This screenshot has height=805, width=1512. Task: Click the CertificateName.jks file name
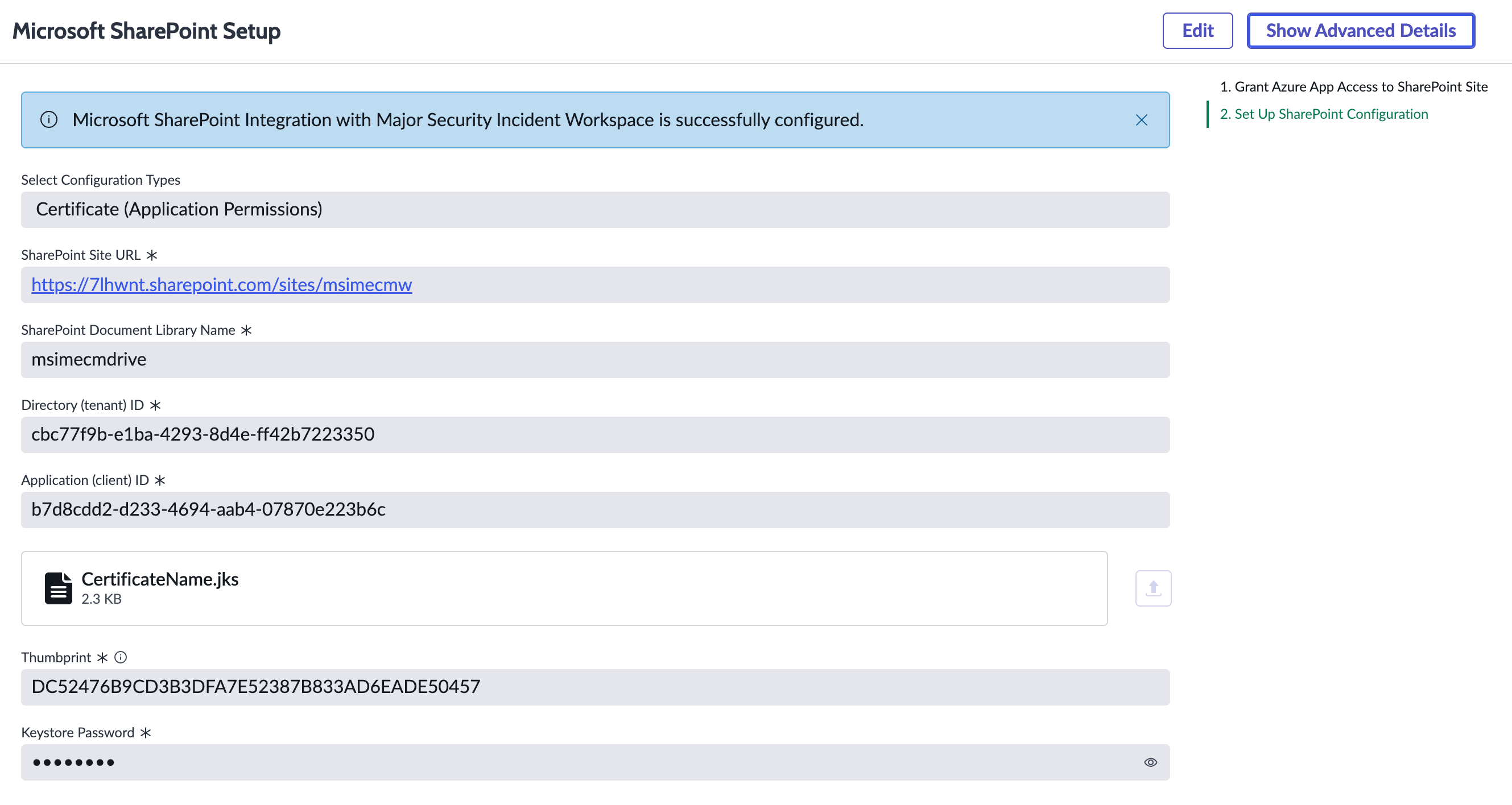click(x=160, y=579)
